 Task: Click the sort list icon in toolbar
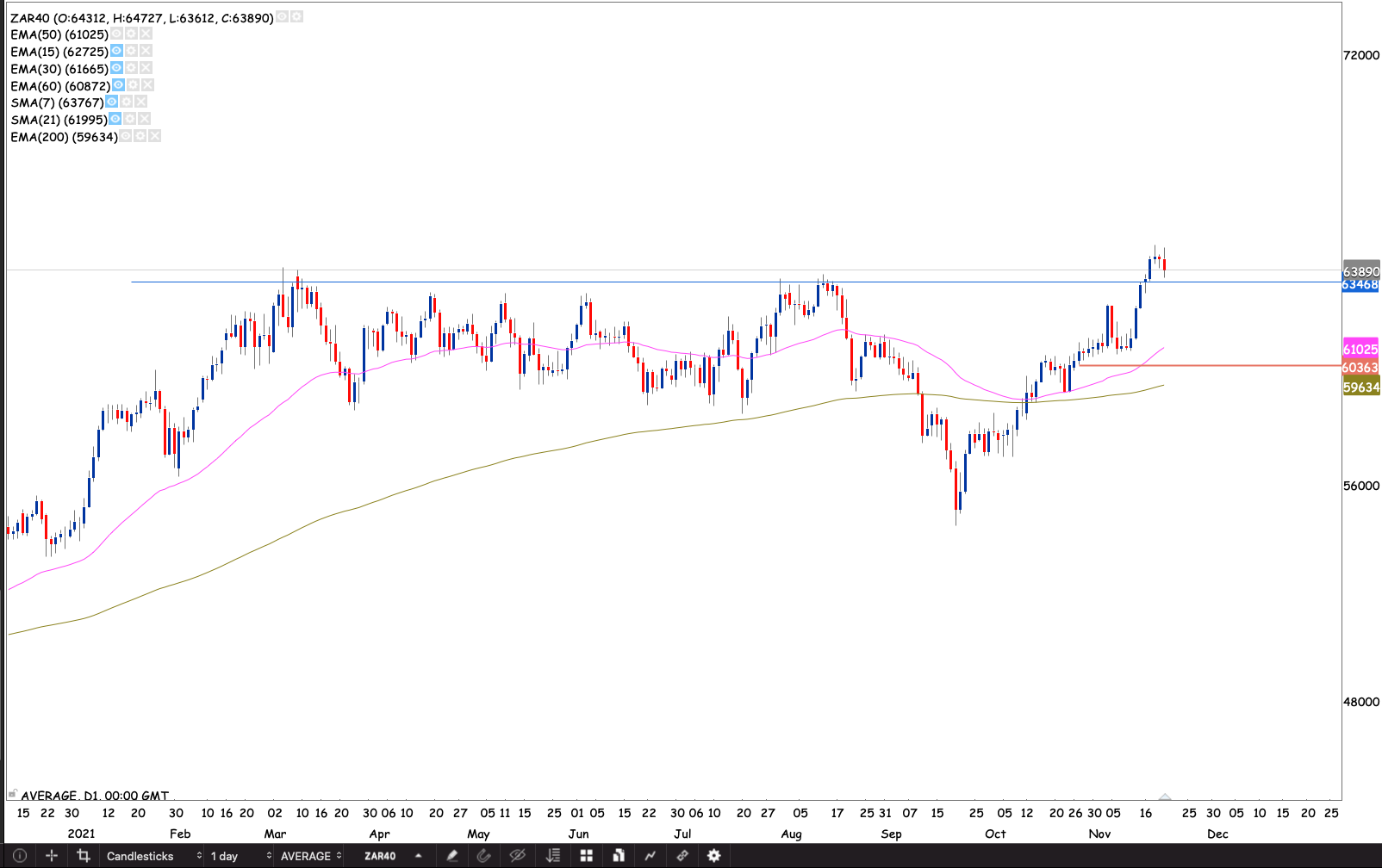coord(553,856)
